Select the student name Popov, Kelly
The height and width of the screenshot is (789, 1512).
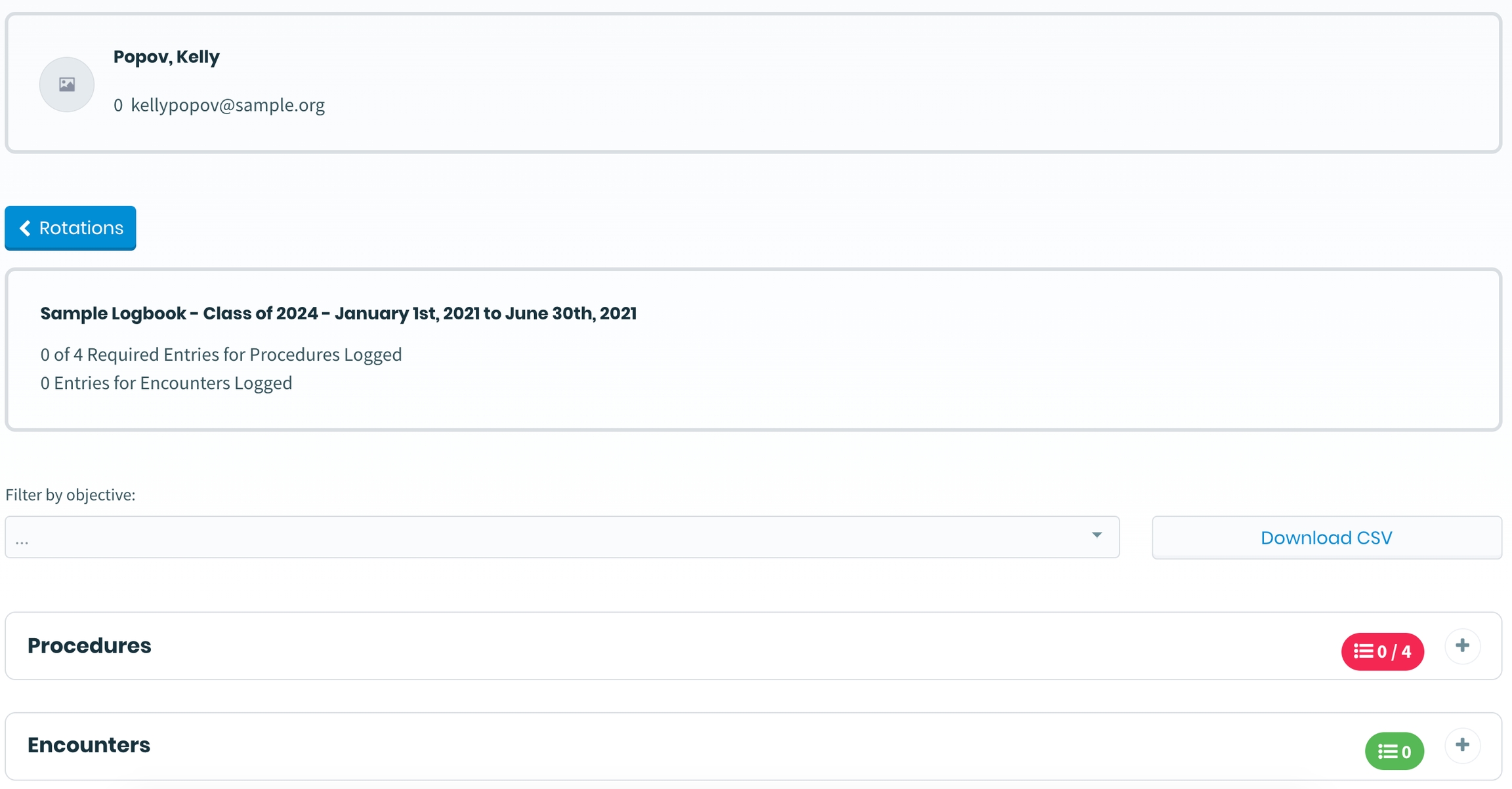pyautogui.click(x=167, y=57)
